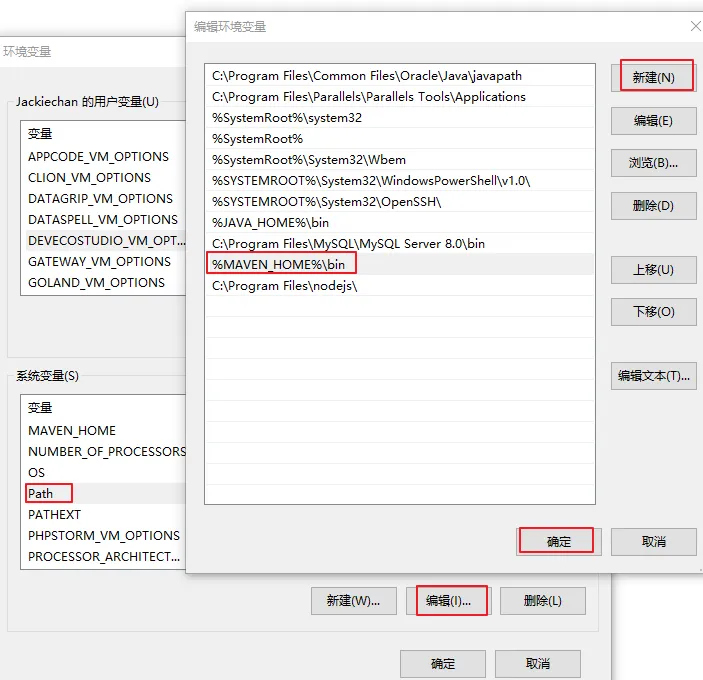Select the %JAVA_HOME%\bin path entry
Image resolution: width=703 pixels, height=680 pixels.
click(270, 223)
